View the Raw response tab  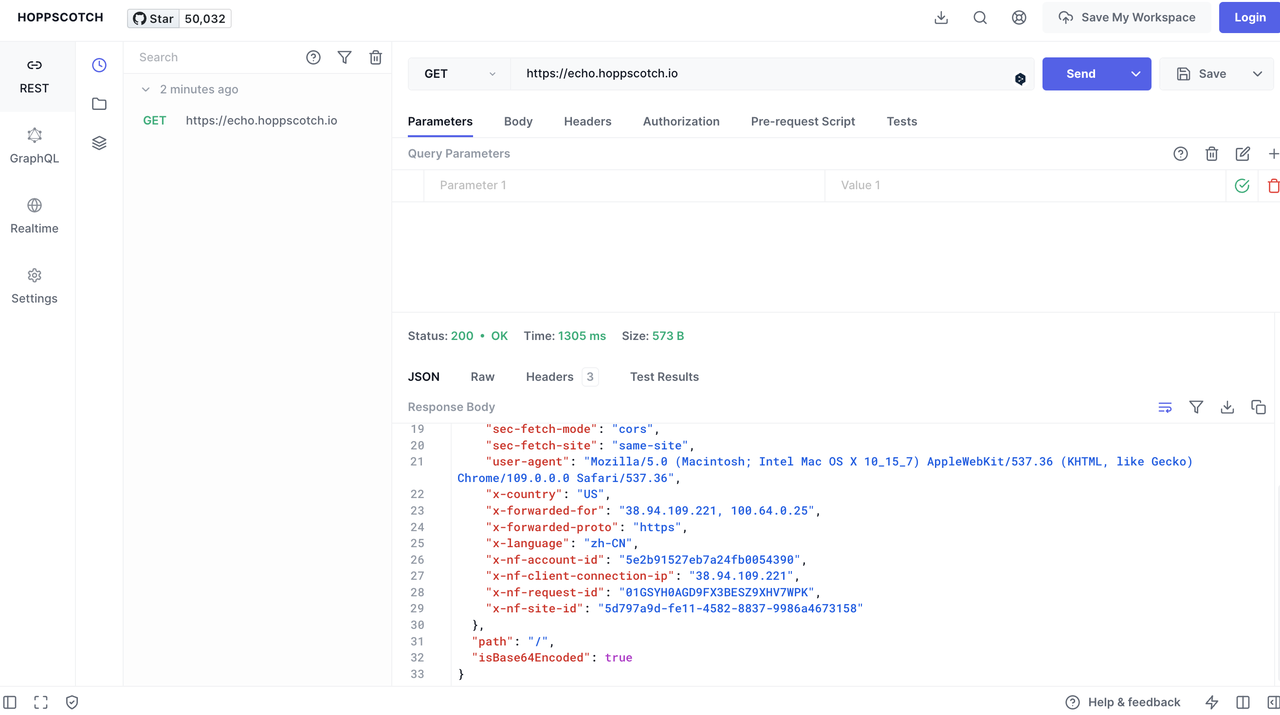click(482, 377)
